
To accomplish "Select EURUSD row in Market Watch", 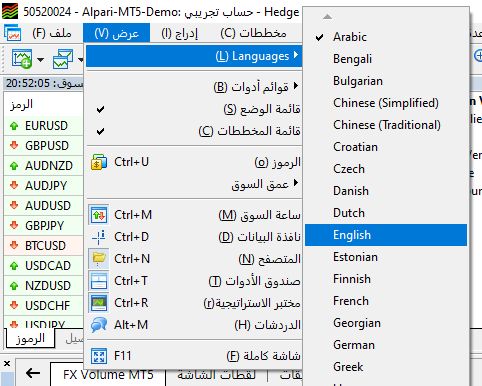I will point(43,126).
